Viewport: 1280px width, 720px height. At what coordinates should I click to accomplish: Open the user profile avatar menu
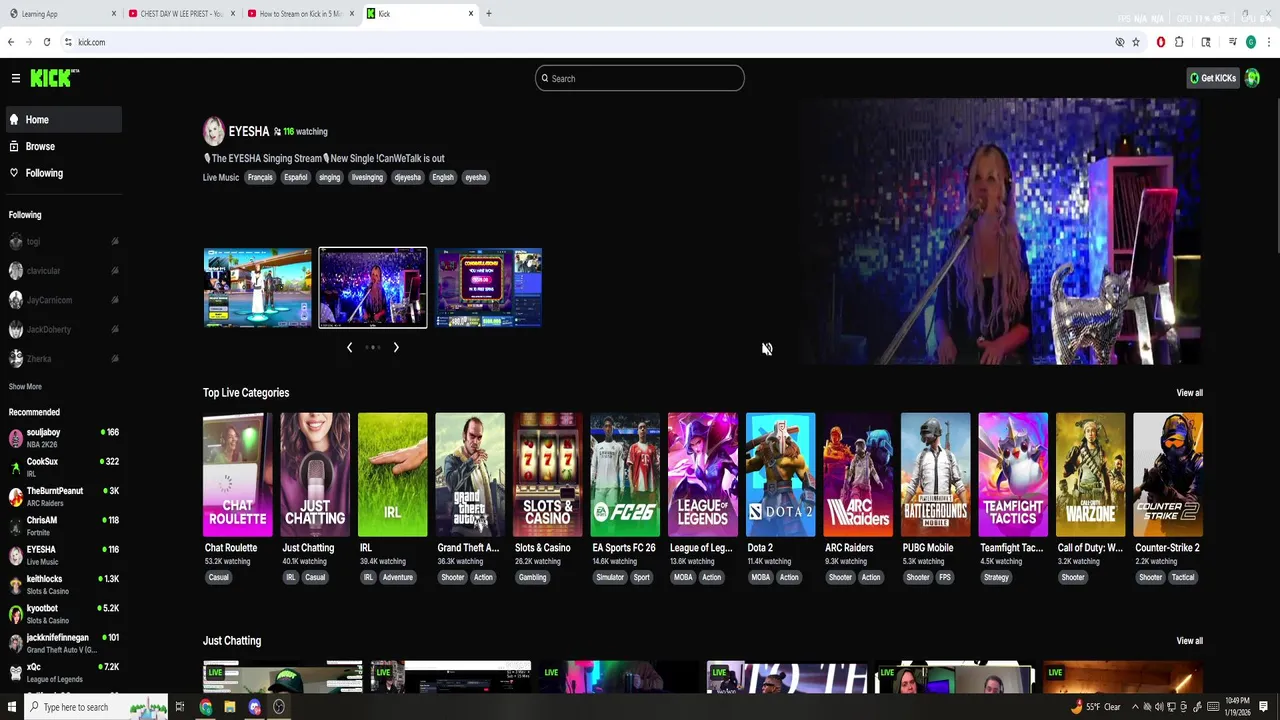[1252, 78]
